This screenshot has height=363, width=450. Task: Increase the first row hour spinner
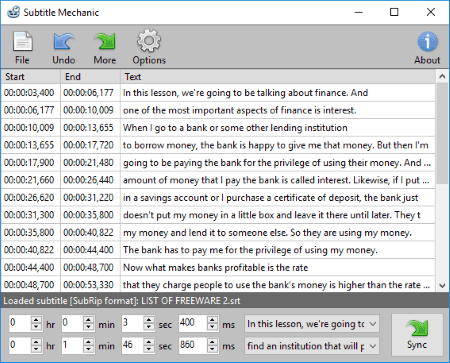36,320
